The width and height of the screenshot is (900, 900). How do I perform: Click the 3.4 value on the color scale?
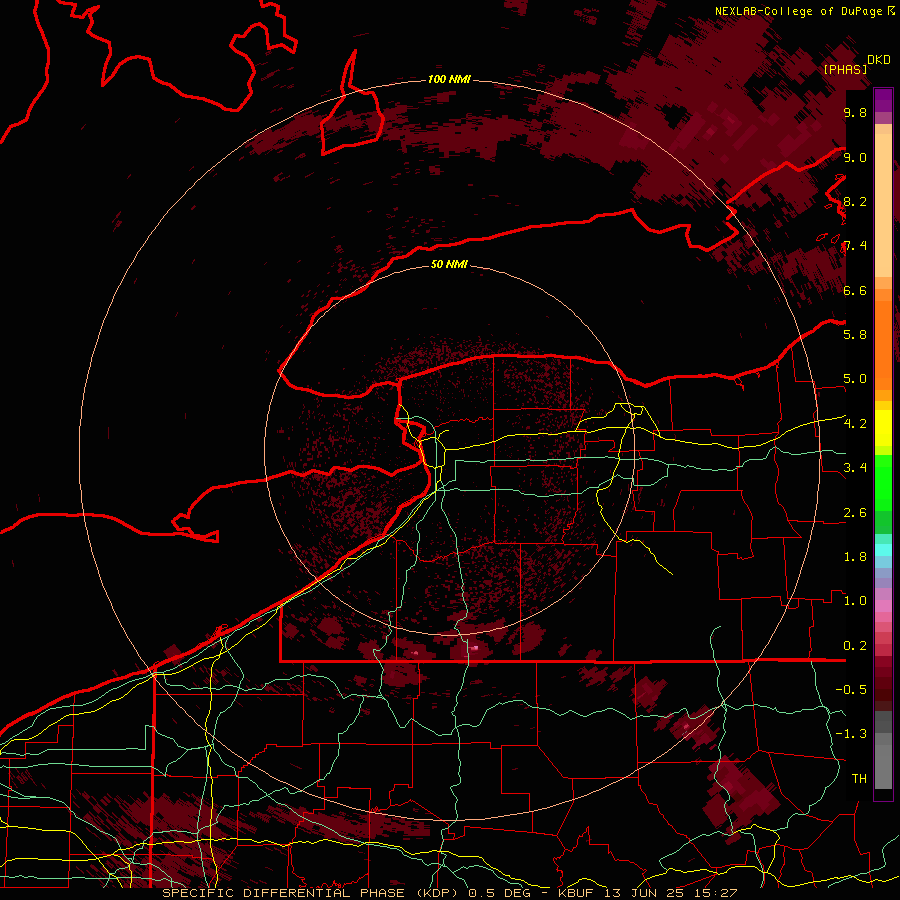pos(855,468)
